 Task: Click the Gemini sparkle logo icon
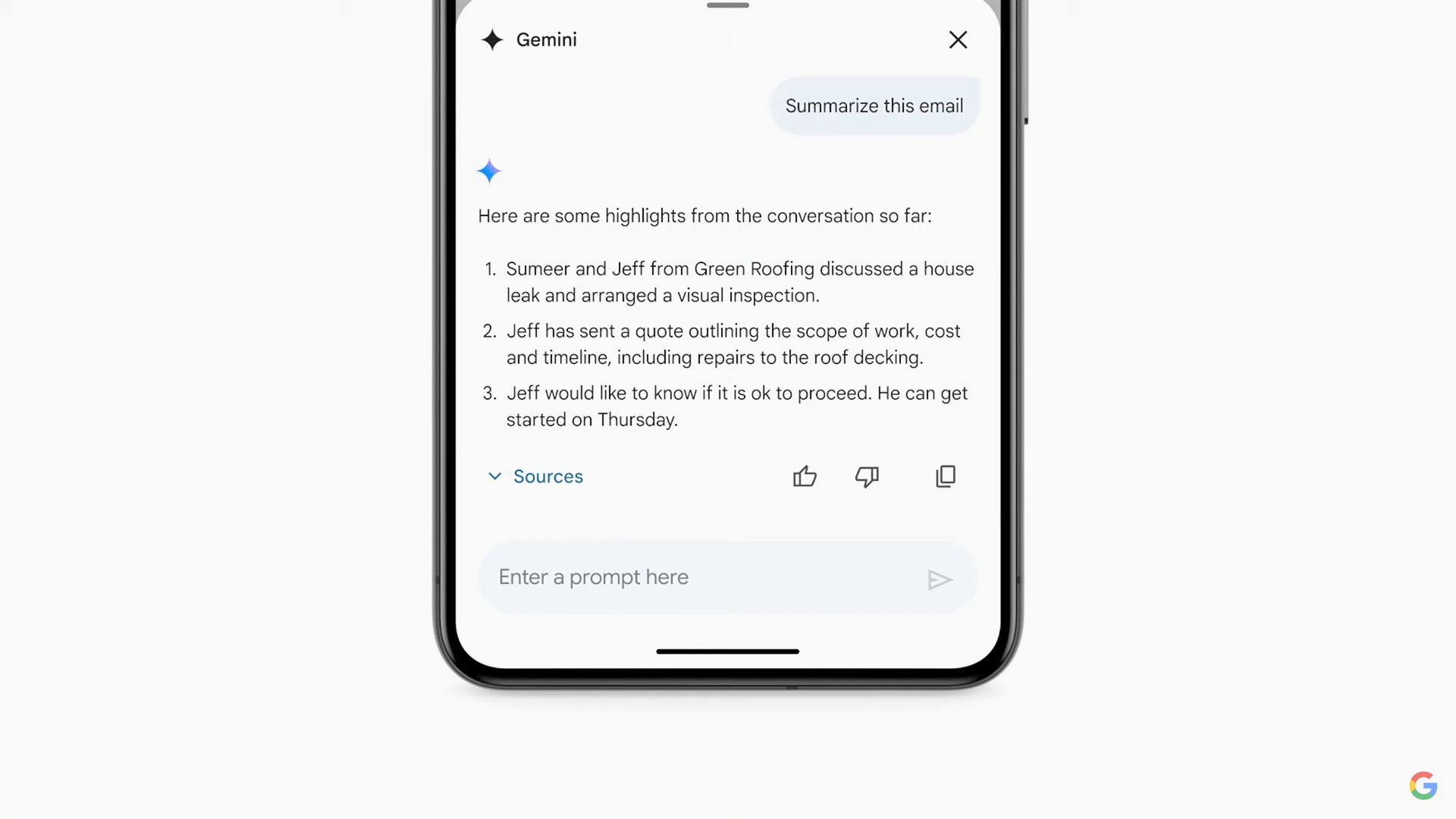[x=491, y=39]
